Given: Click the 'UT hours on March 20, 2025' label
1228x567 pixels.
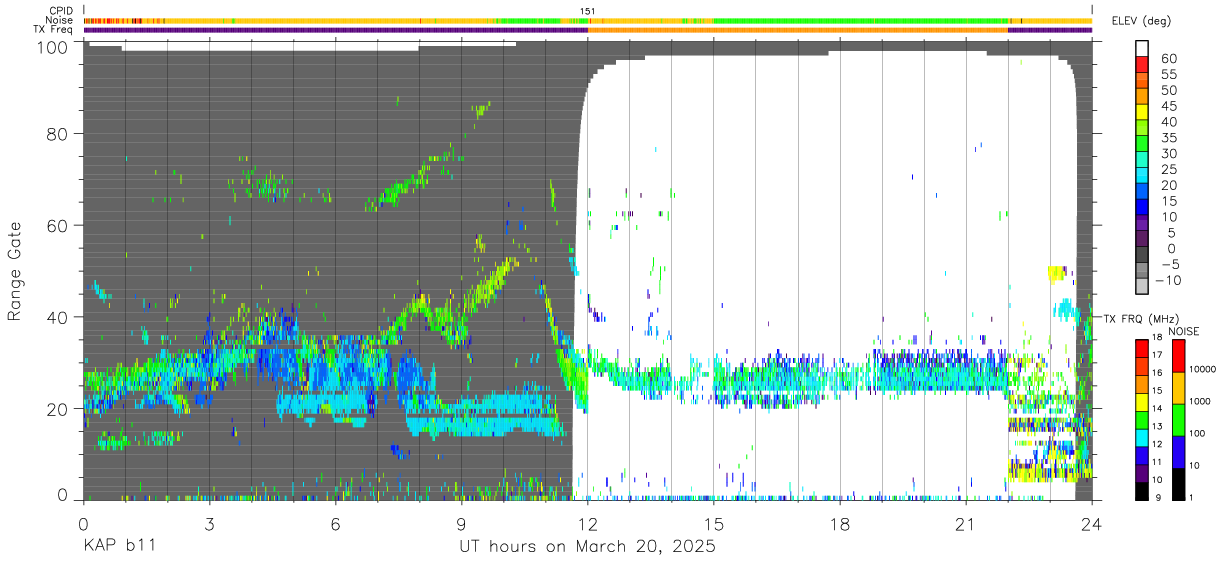Looking at the screenshot, I should pyautogui.click(x=587, y=547).
